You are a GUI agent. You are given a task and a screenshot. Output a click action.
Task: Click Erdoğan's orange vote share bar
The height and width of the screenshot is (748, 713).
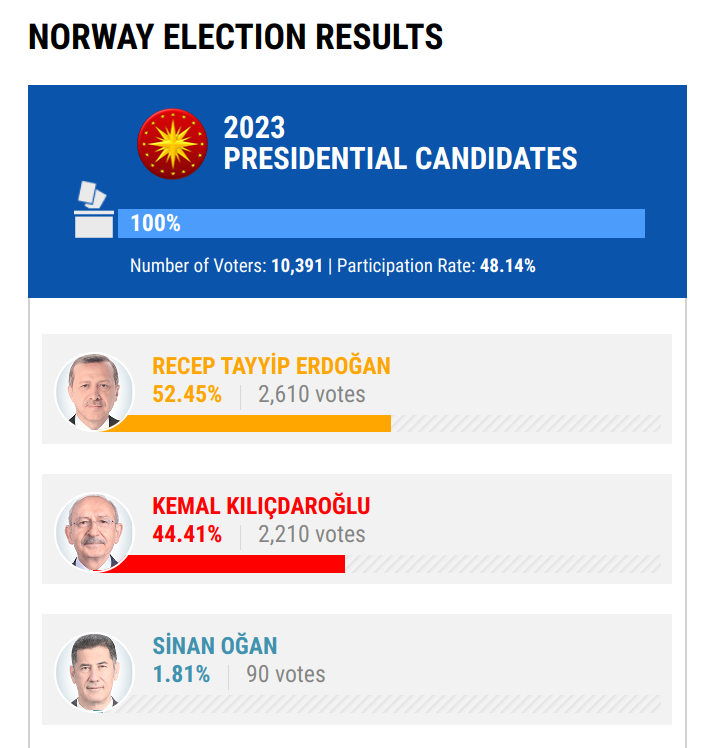coord(250,424)
